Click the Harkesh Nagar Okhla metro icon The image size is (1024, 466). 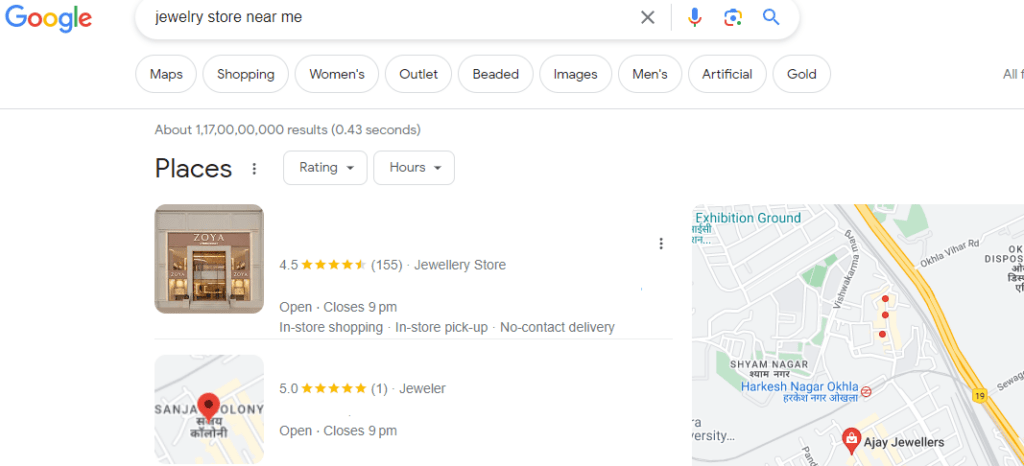866,390
